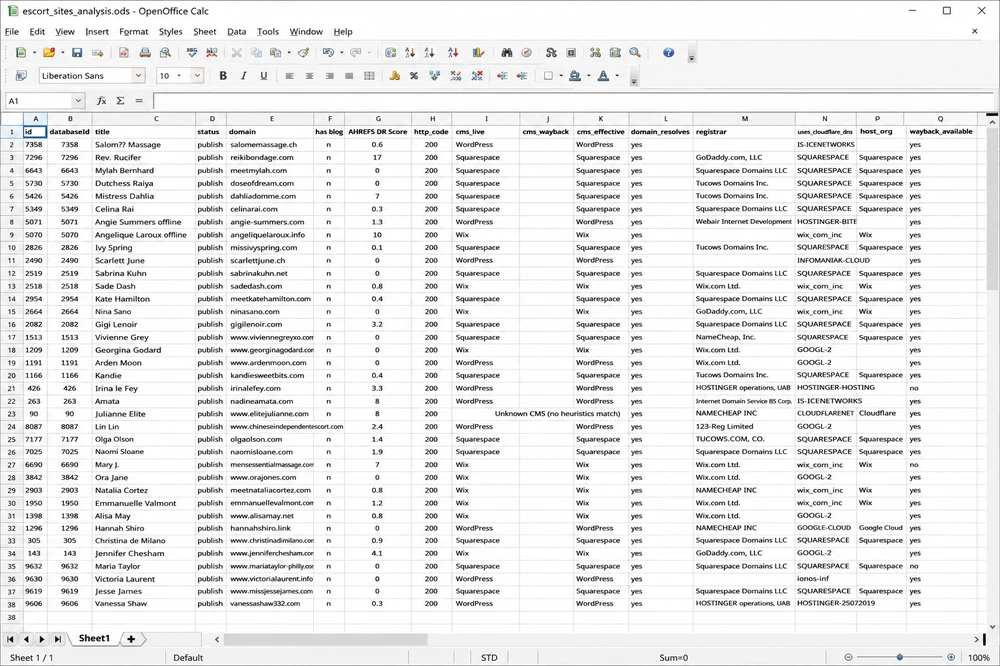The image size is (1000, 666).
Task: Open the Function Wizard fx icon
Action: (101, 101)
